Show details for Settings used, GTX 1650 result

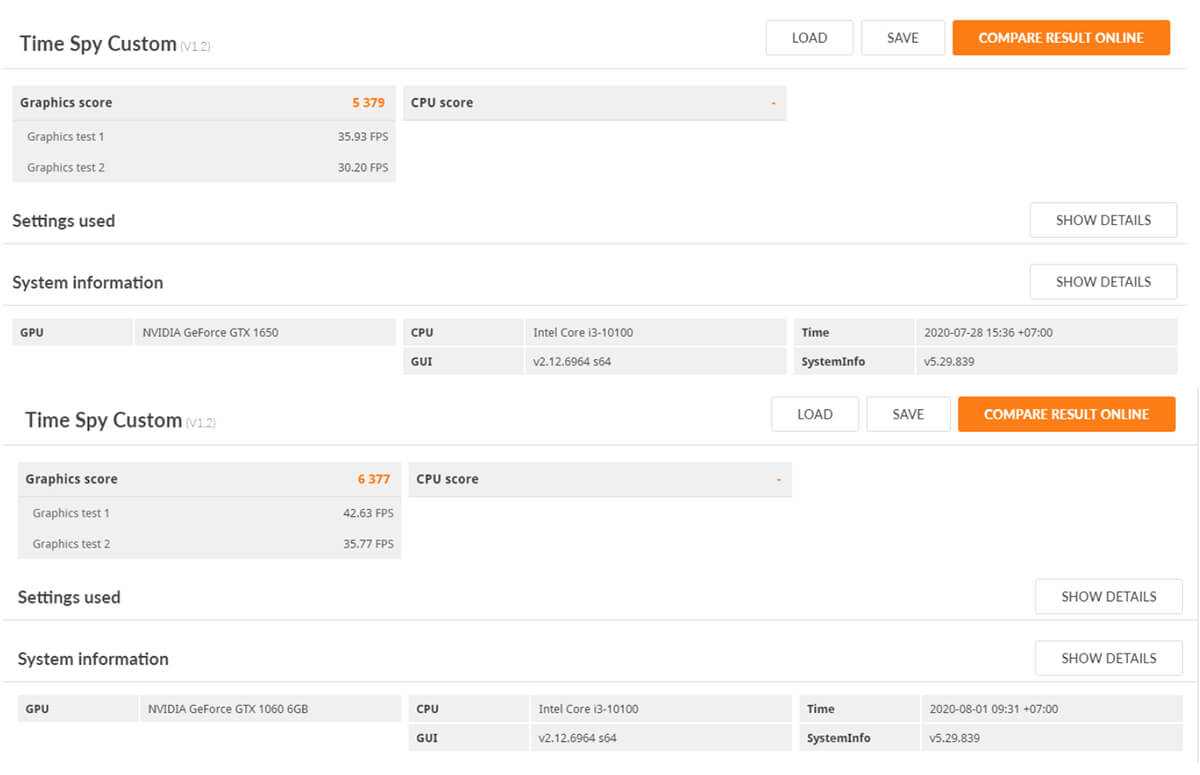point(1103,220)
